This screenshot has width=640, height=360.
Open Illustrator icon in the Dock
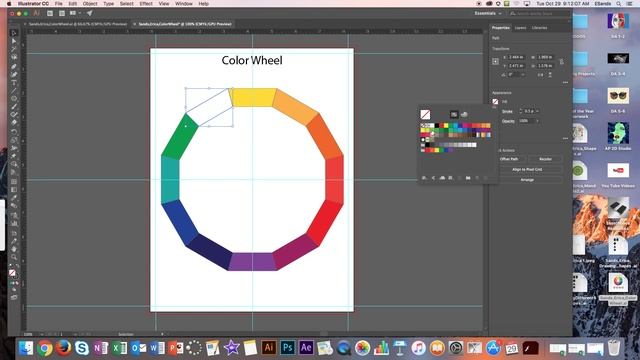click(x=269, y=348)
